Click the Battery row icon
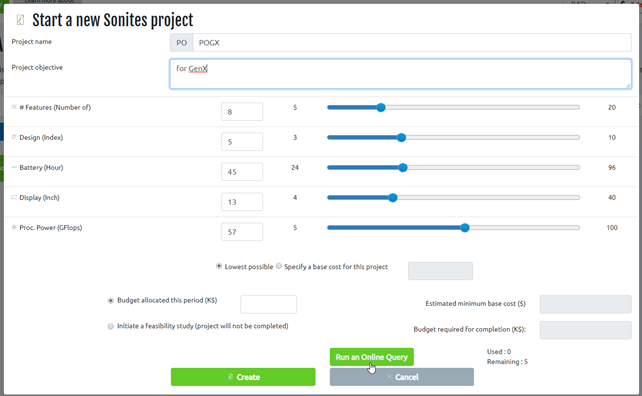This screenshot has height=396, width=642. click(14, 167)
